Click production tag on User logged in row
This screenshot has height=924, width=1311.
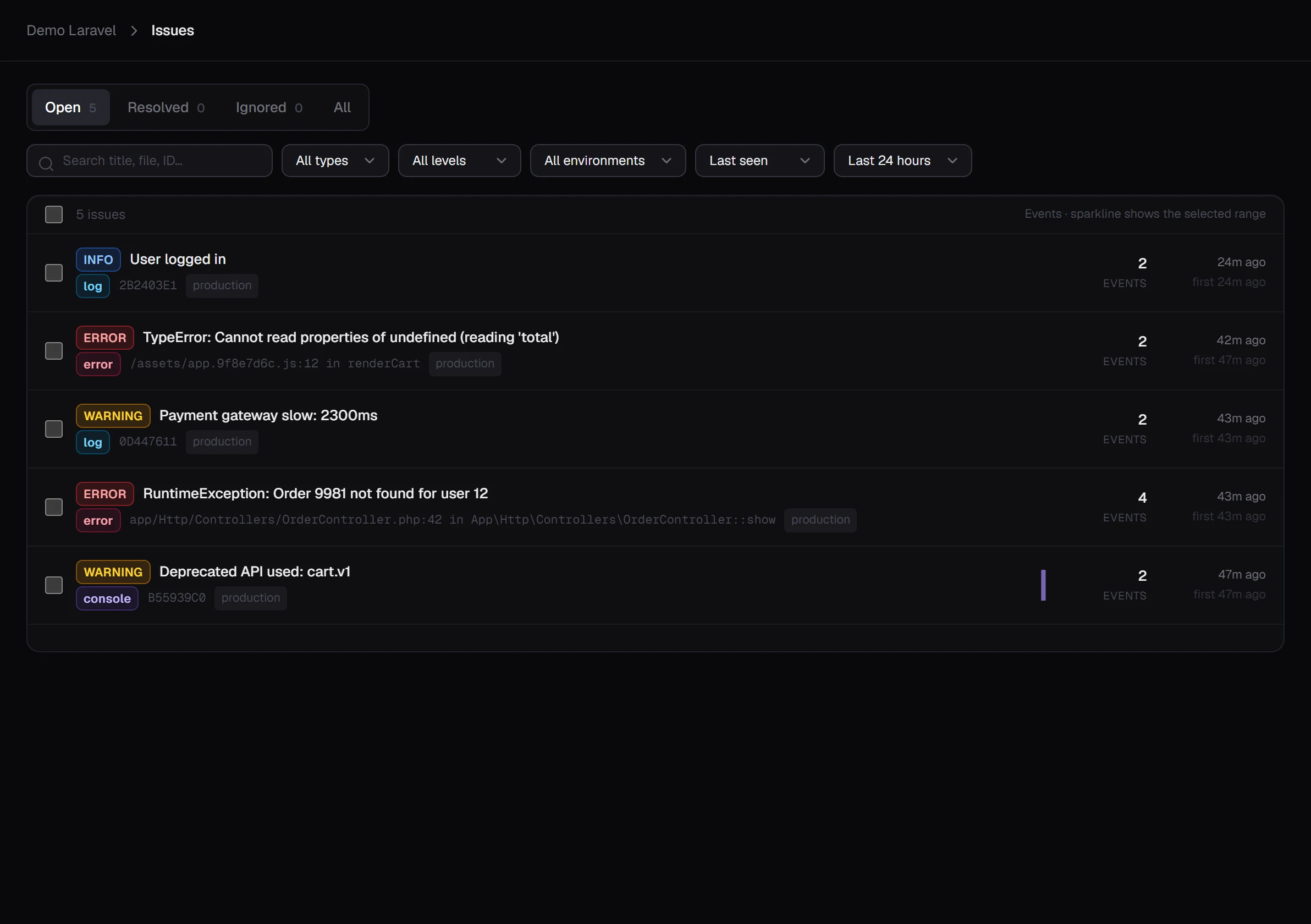pos(222,285)
